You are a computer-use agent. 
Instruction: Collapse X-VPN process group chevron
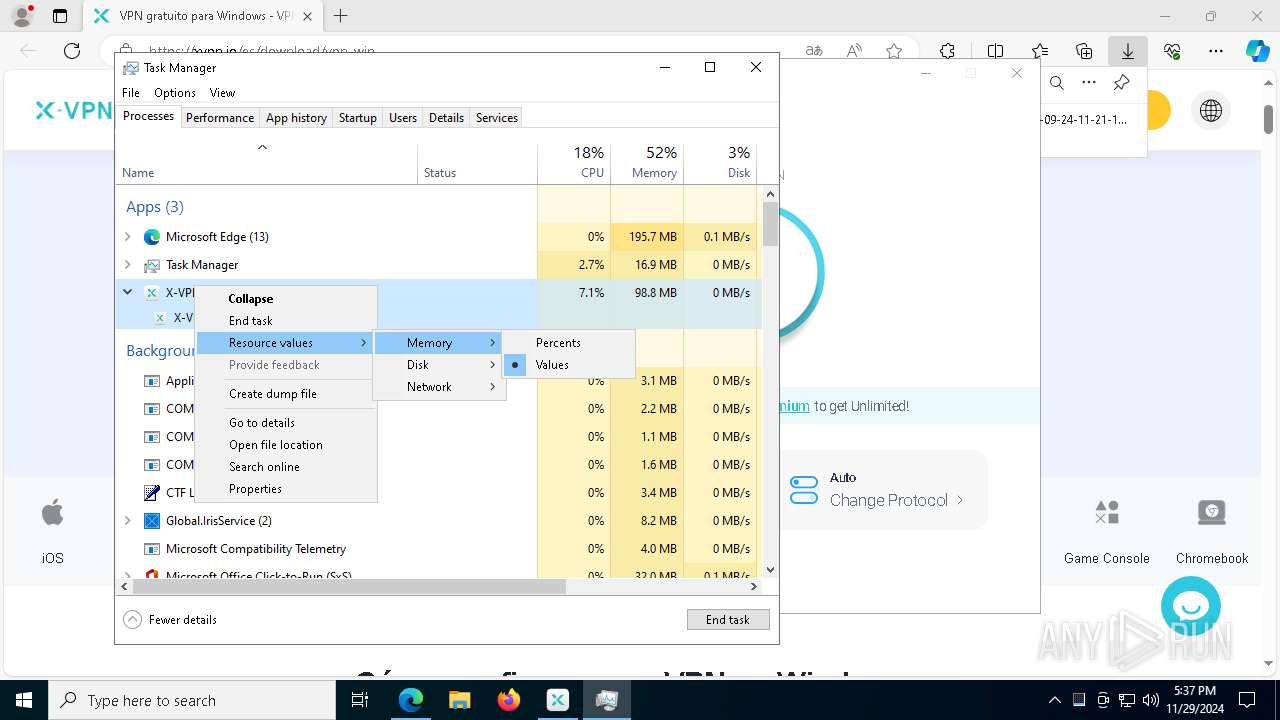(x=127, y=293)
